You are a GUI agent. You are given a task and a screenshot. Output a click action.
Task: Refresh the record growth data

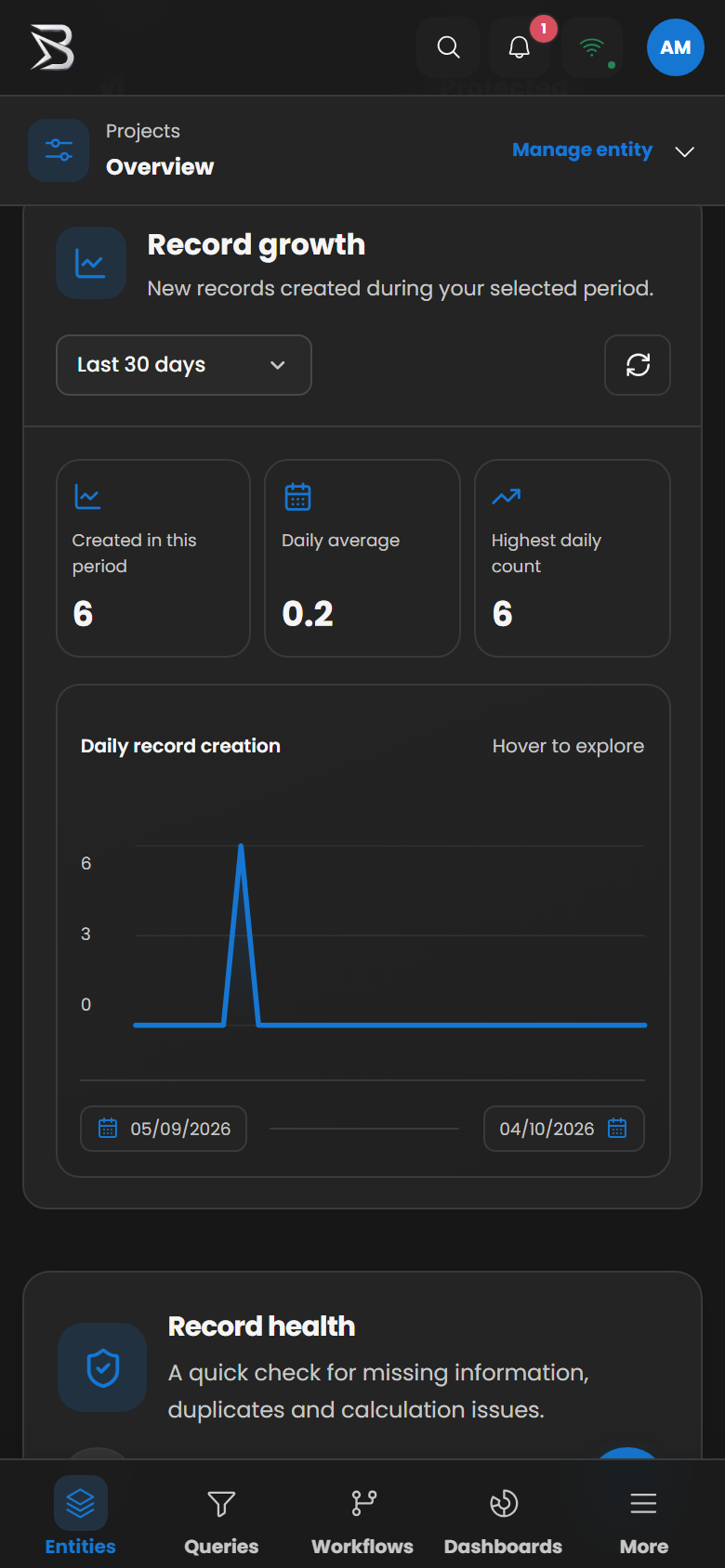pos(638,365)
